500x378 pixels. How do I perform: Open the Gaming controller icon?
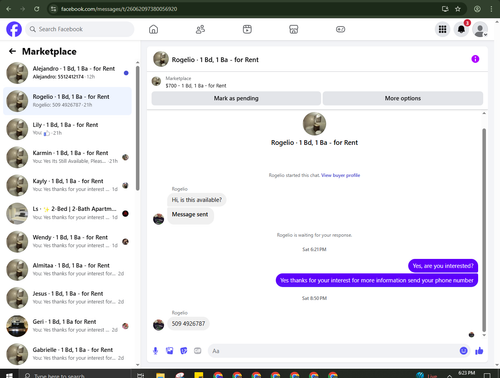click(340, 29)
